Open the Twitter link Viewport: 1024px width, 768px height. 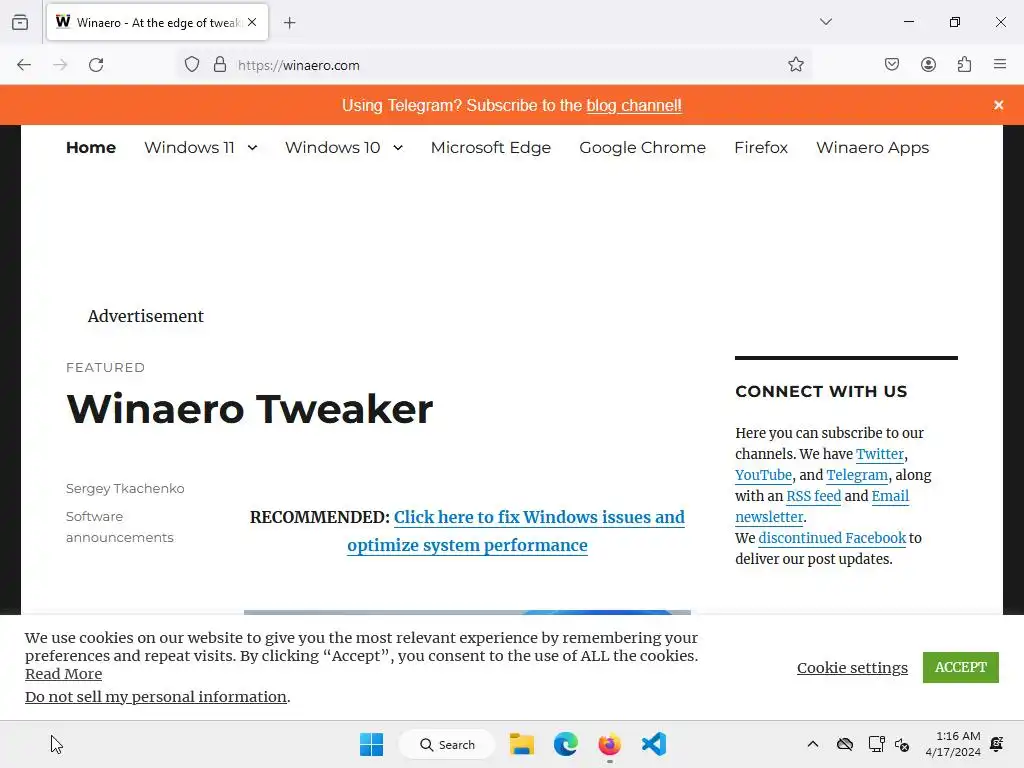coord(880,454)
